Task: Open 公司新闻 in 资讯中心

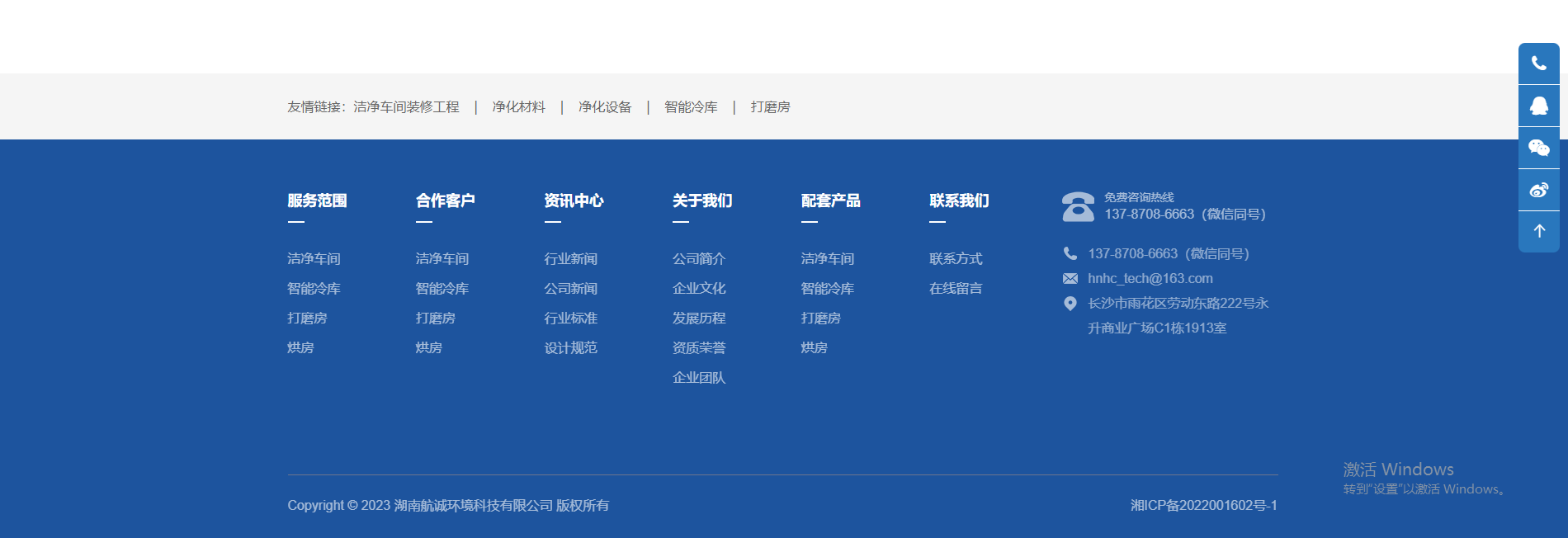Action: click(x=570, y=289)
